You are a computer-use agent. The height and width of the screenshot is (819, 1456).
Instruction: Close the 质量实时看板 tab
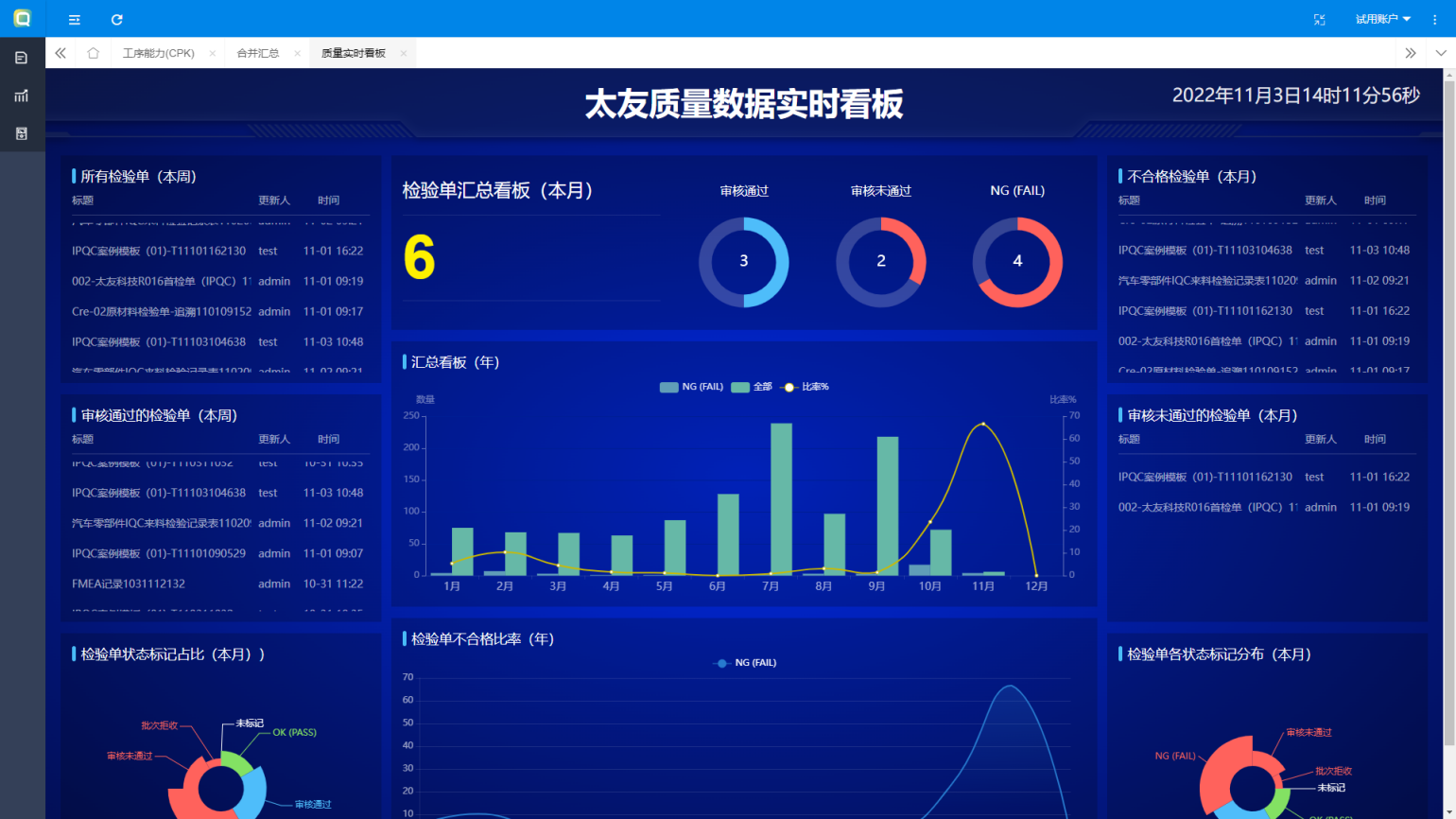404,53
